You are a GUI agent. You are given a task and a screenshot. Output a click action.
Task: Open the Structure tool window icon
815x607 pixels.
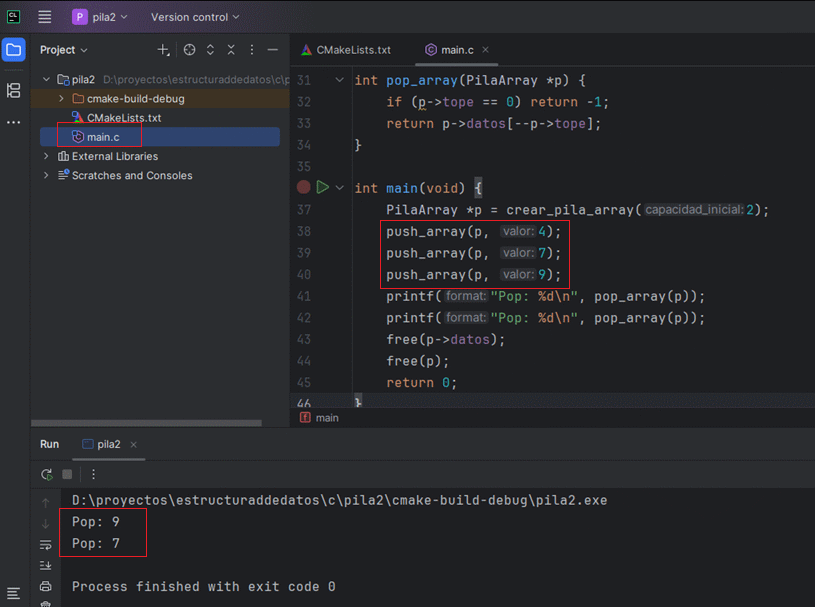(x=13, y=91)
